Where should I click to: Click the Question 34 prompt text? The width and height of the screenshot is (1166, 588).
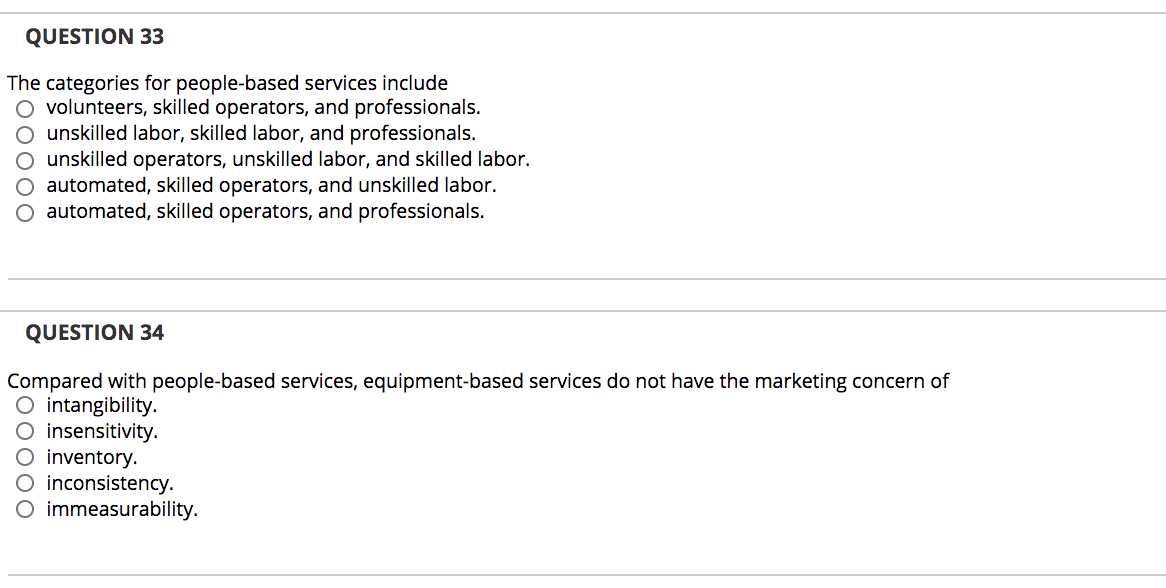[478, 381]
